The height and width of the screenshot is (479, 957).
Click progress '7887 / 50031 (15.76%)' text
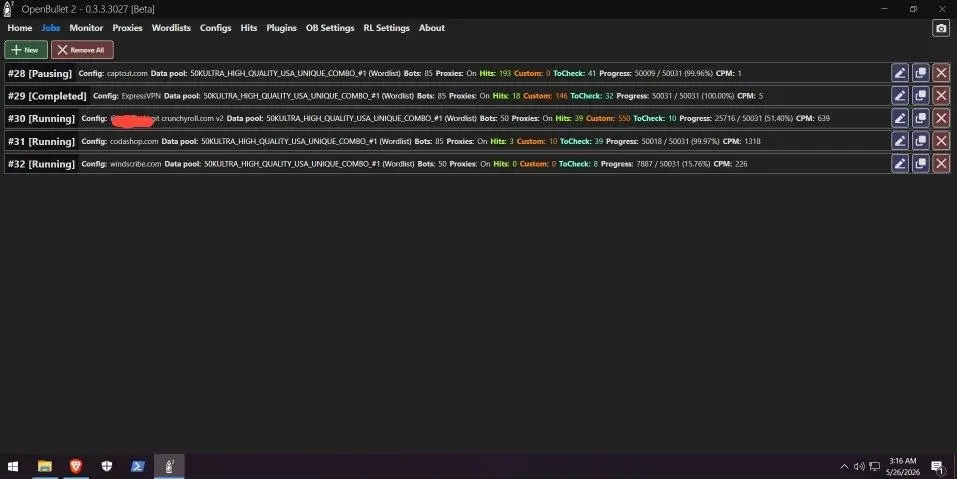point(673,164)
